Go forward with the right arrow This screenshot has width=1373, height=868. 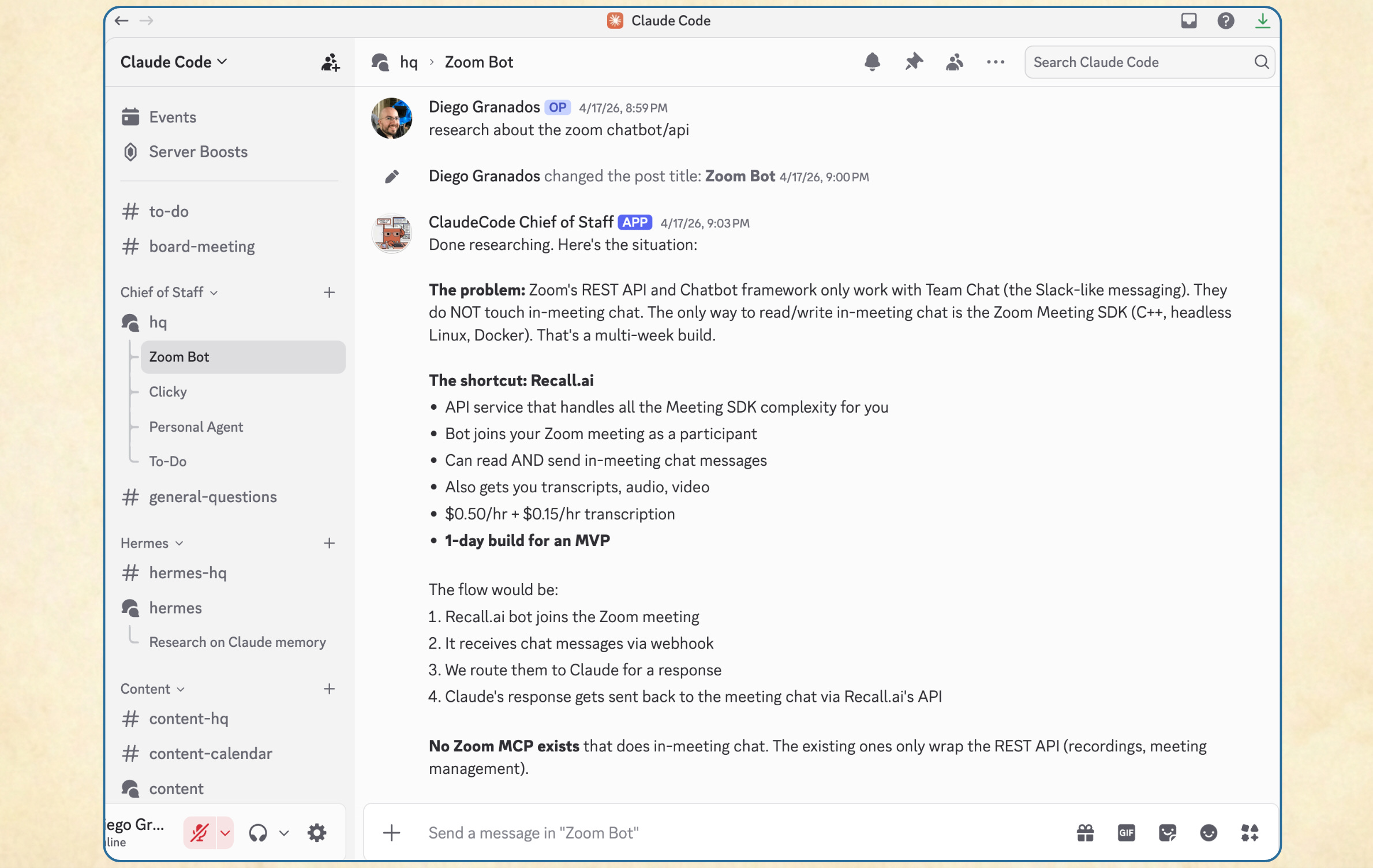(147, 21)
